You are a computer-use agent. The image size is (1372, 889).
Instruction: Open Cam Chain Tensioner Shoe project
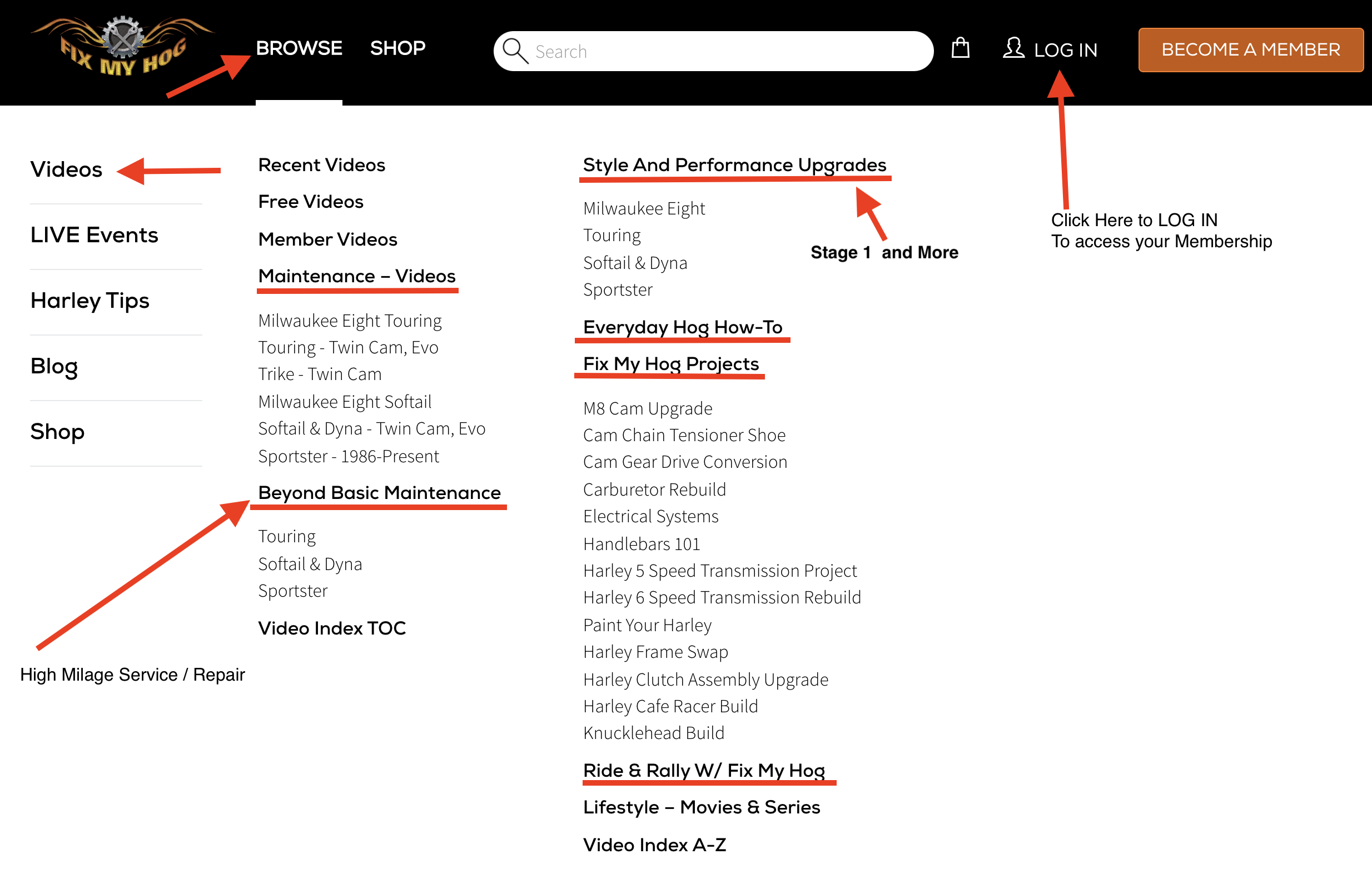point(684,435)
